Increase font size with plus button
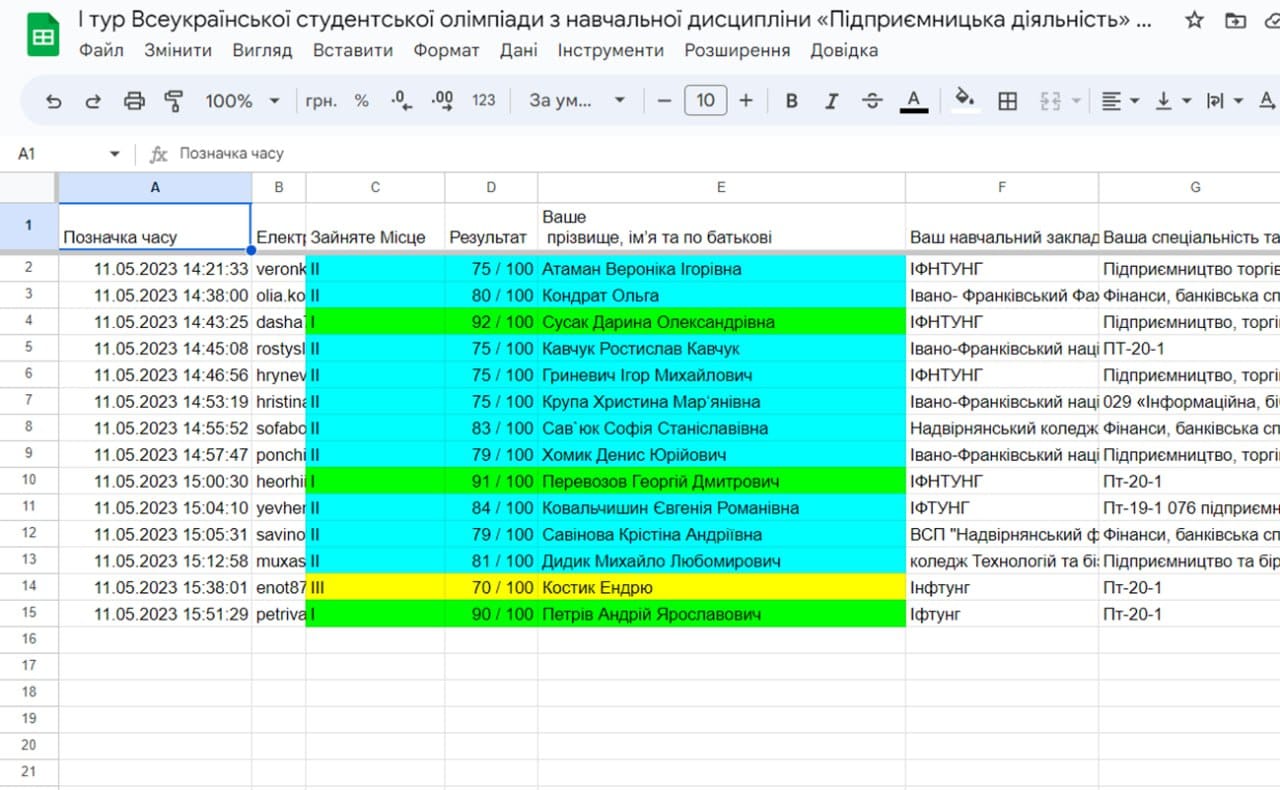1280x790 pixels. tap(746, 100)
